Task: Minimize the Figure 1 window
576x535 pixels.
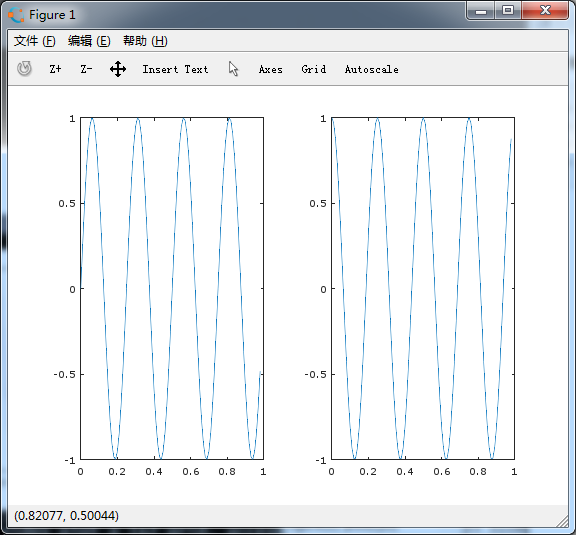Action: pos(480,11)
